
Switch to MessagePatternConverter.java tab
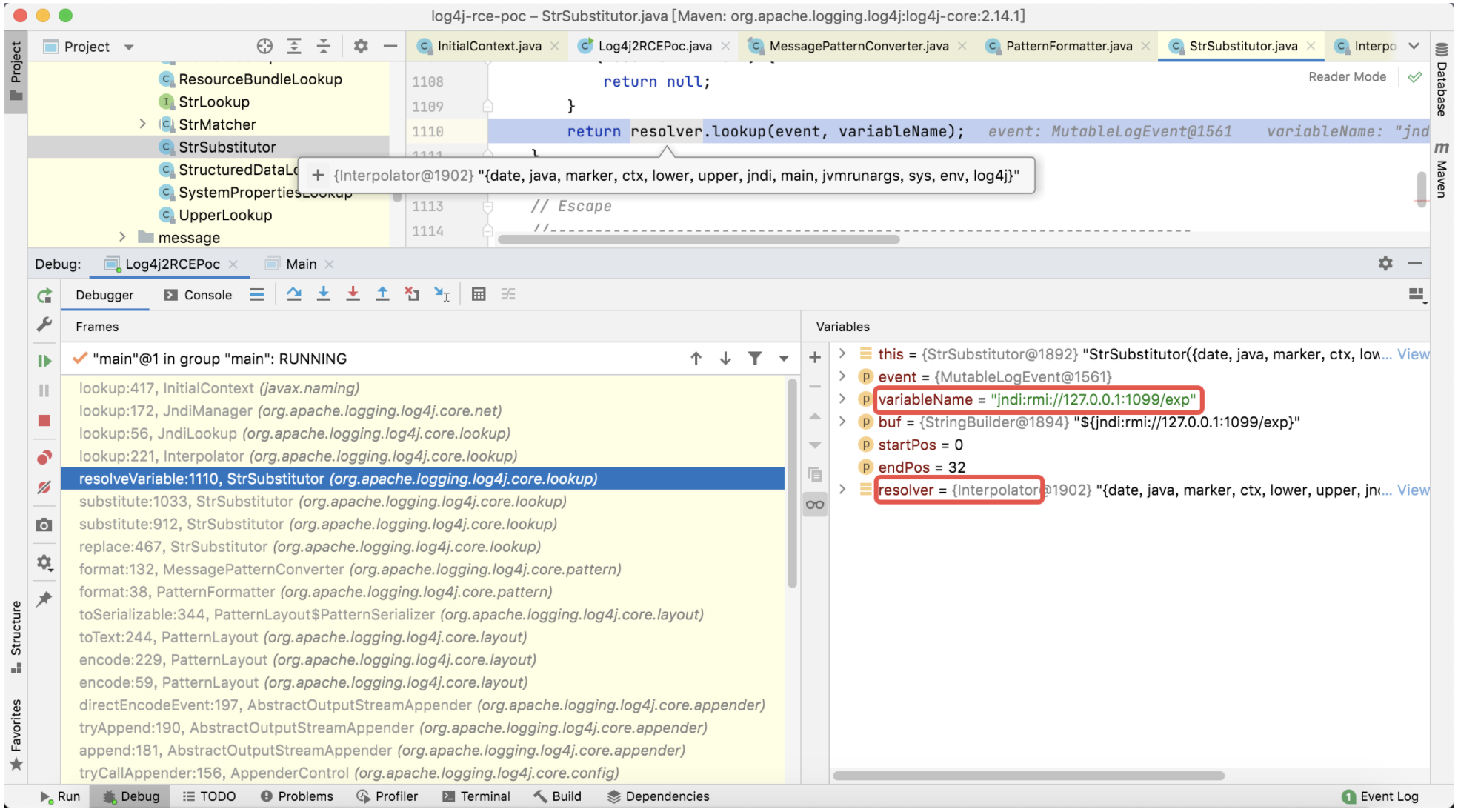[859, 46]
